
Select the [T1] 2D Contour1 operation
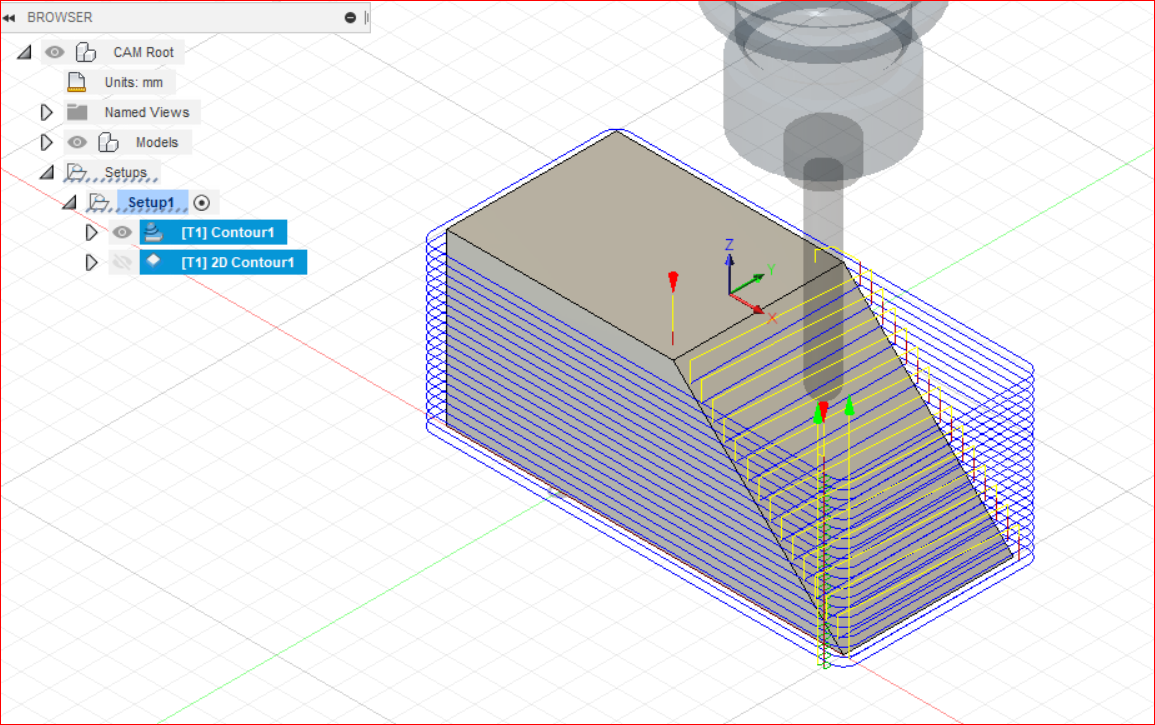coord(223,262)
